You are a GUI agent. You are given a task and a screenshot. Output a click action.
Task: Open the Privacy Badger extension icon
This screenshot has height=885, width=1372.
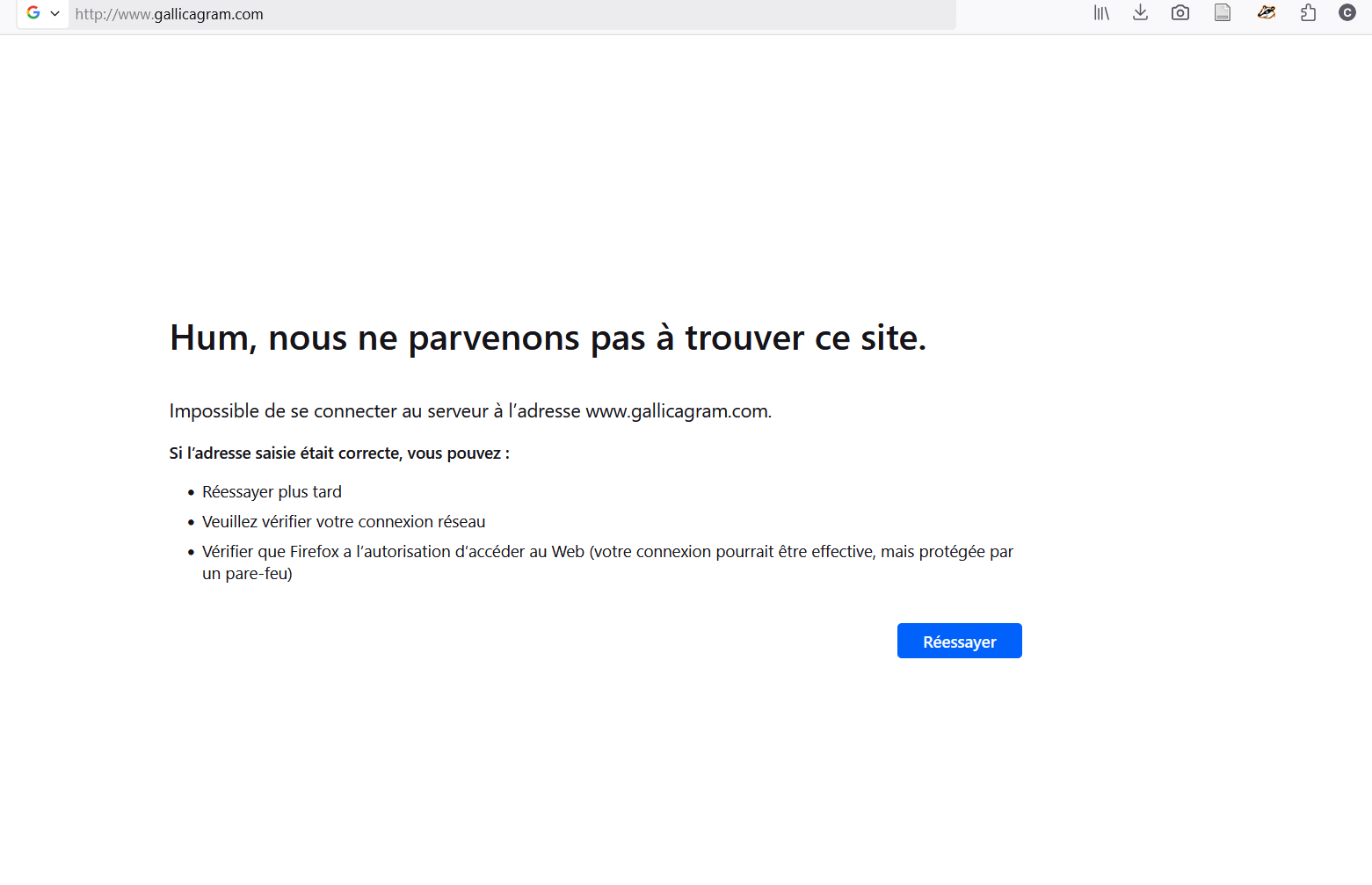pos(1266,13)
